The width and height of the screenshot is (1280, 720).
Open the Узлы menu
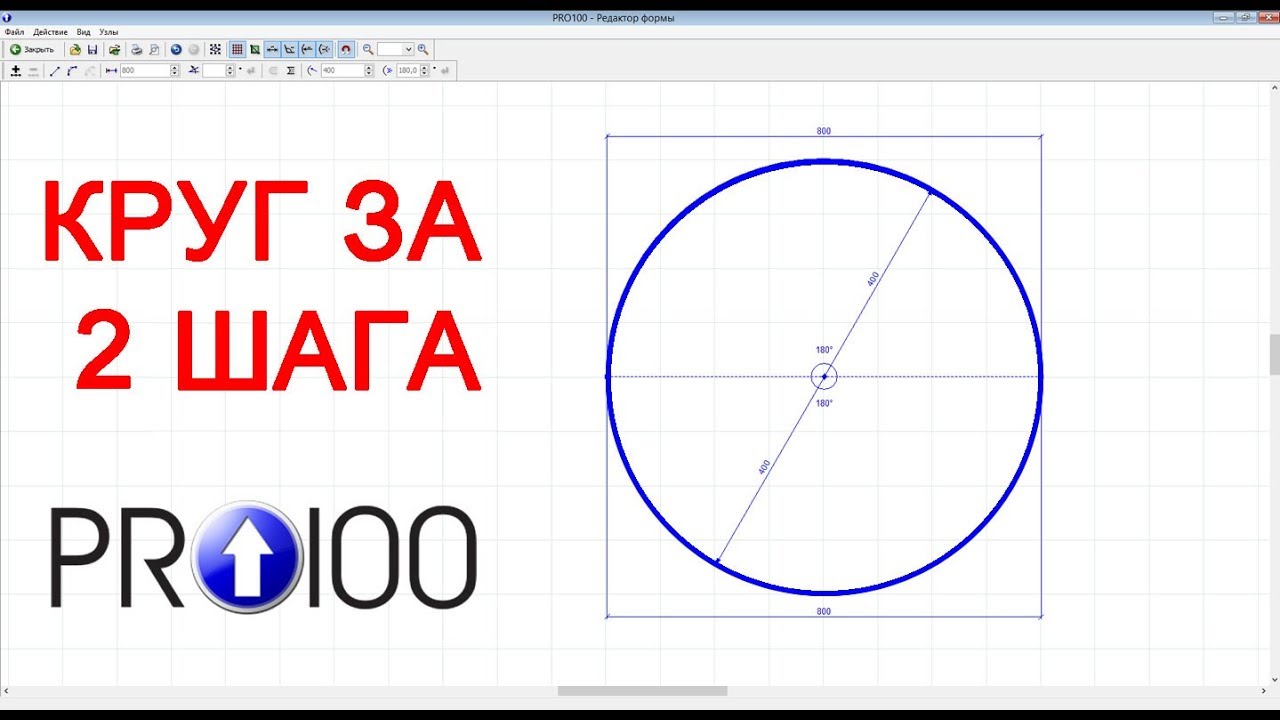point(108,32)
